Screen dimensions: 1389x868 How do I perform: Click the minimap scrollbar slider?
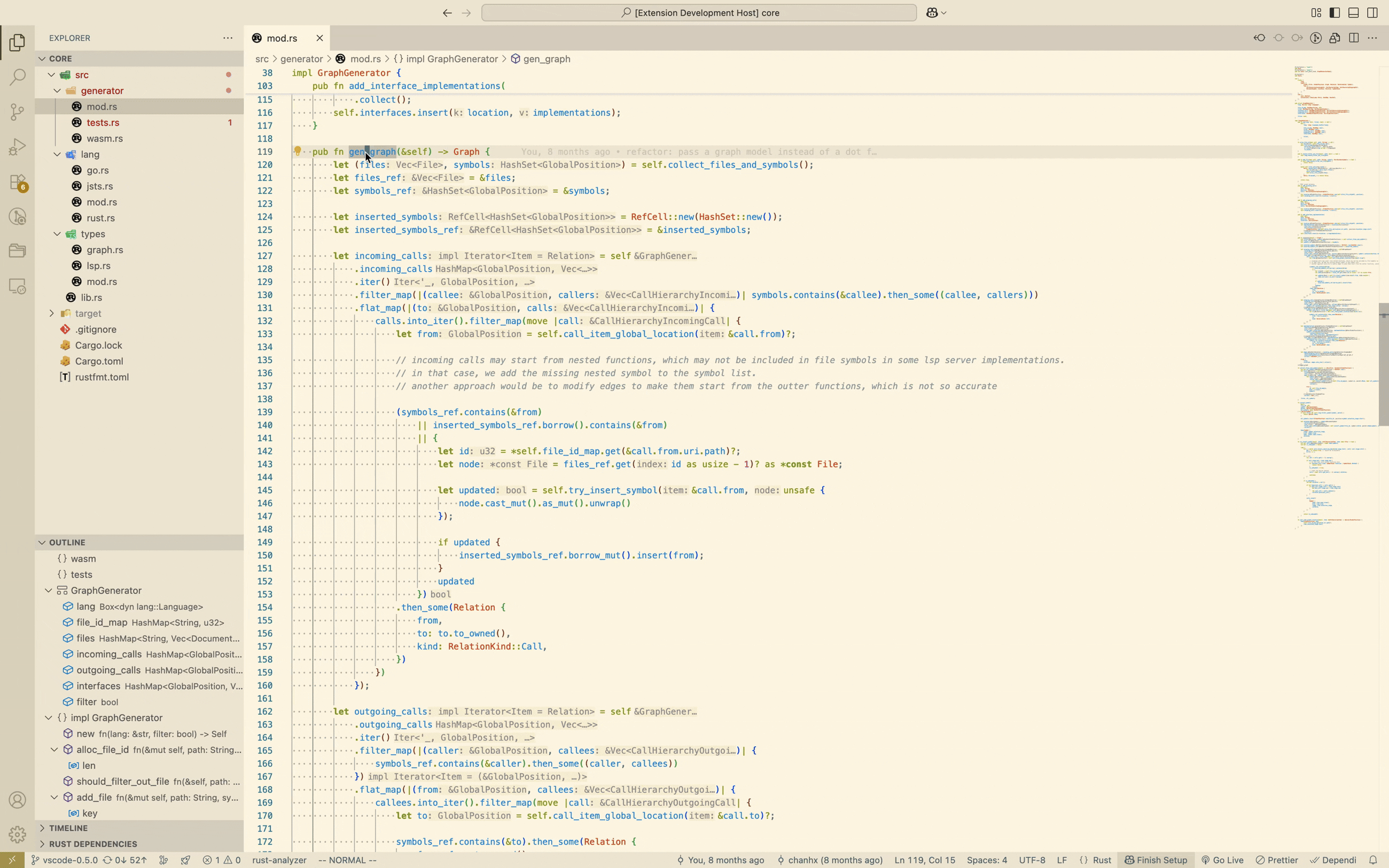pyautogui.click(x=1383, y=364)
